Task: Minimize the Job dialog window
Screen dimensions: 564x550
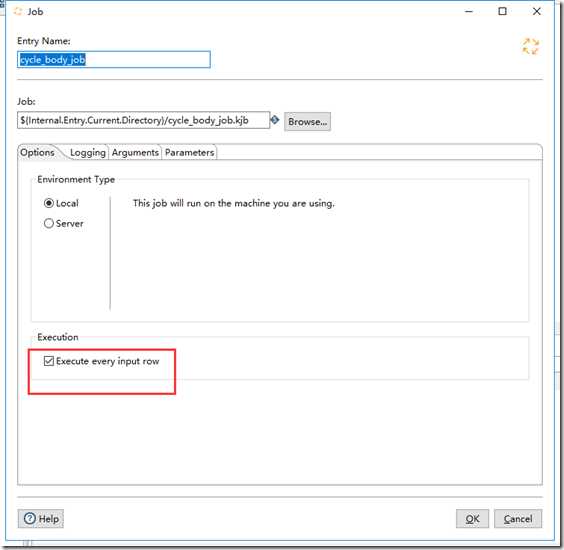Action: (469, 12)
